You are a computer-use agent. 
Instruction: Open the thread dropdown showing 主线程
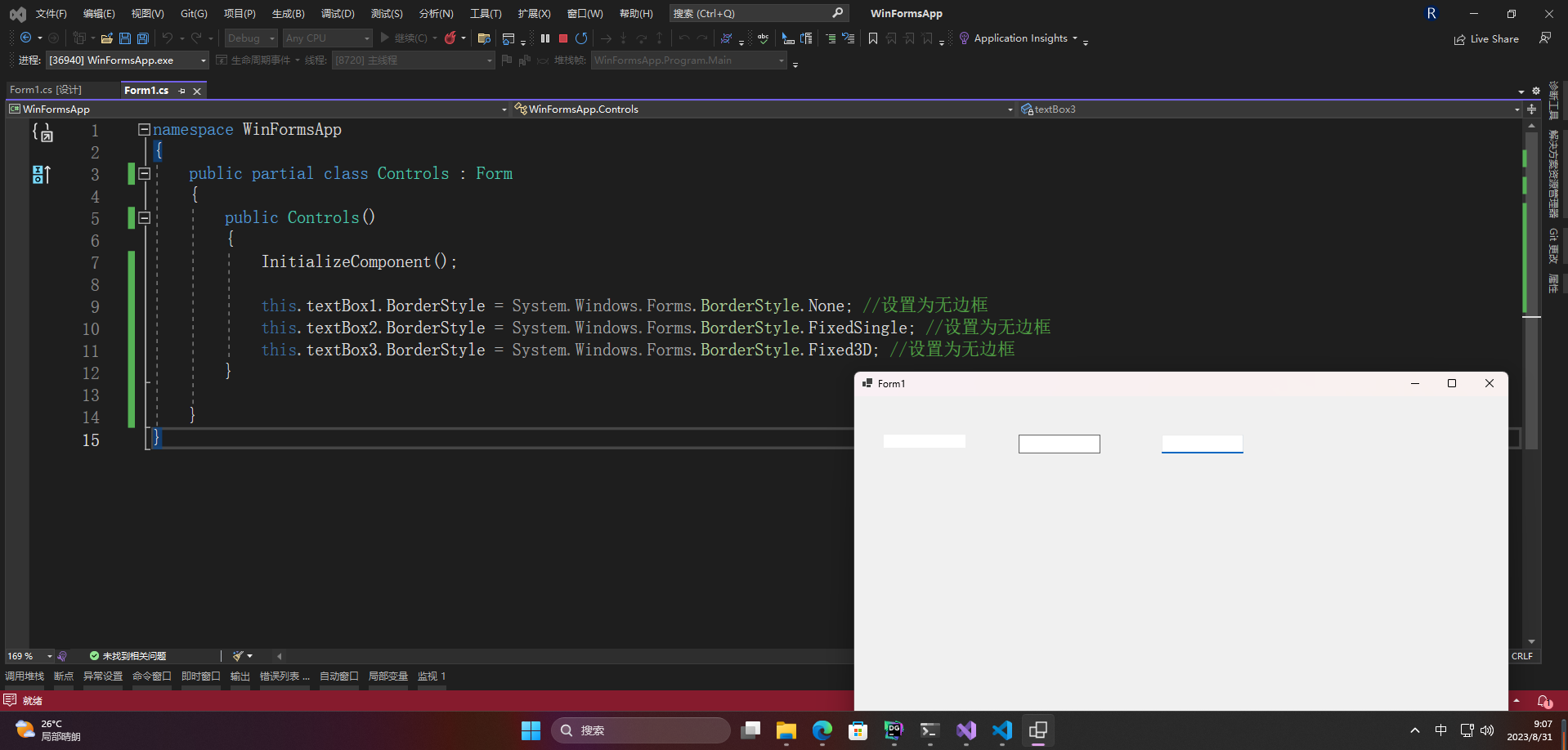click(x=414, y=60)
